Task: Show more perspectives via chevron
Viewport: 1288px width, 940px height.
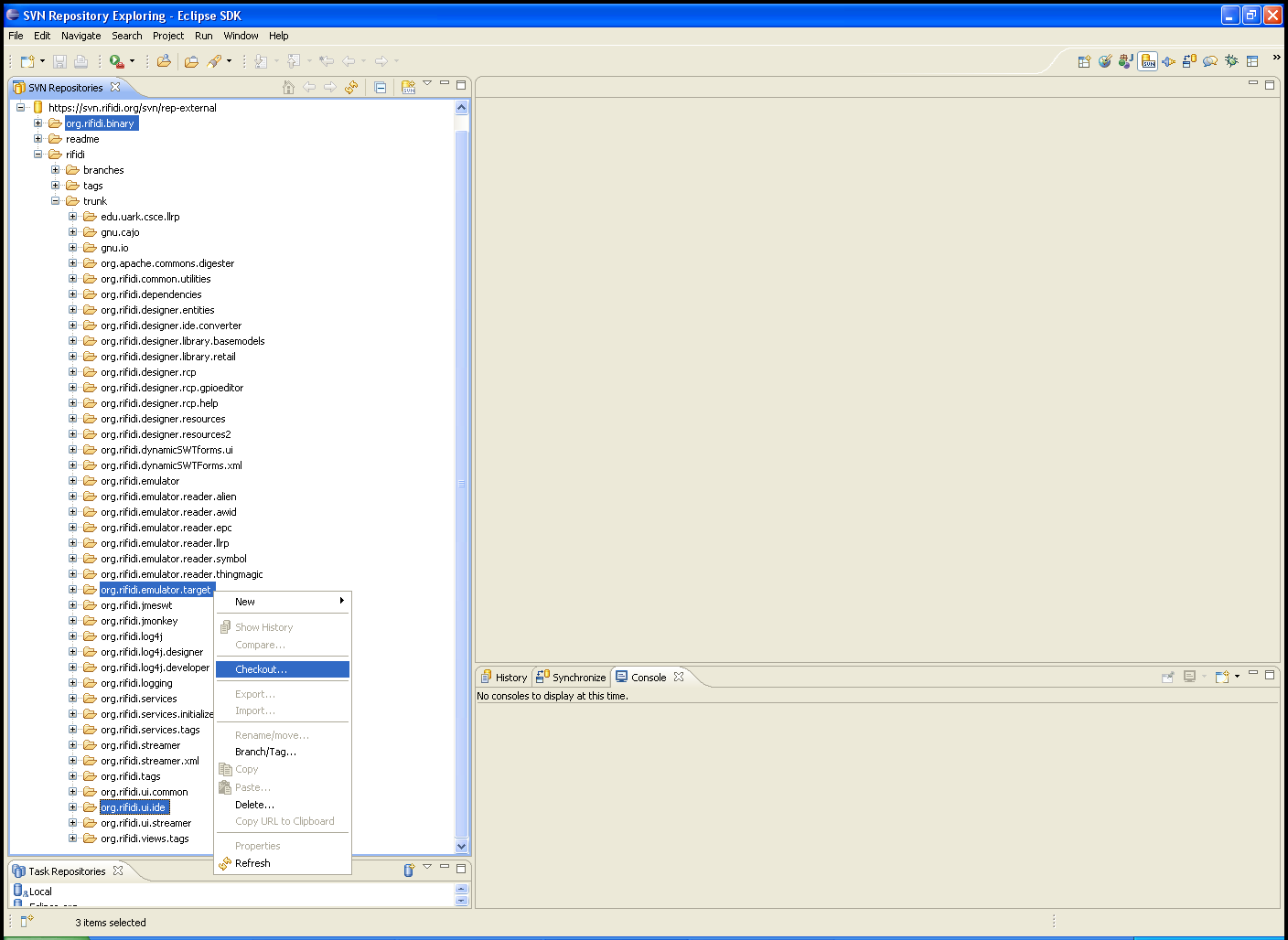Action: (x=1276, y=58)
